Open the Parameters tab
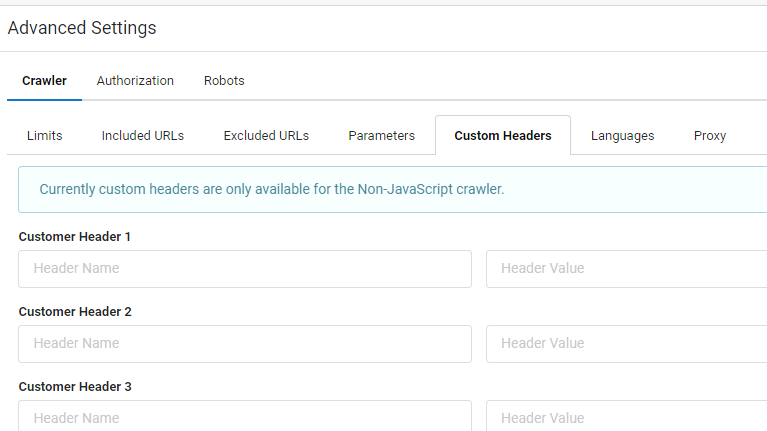Viewport: 767px width, 431px height. (381, 136)
